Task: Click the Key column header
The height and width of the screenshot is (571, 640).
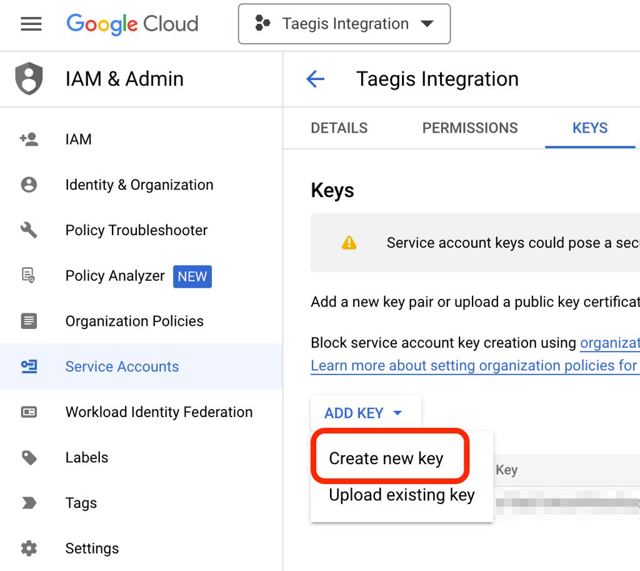Action: [x=507, y=470]
